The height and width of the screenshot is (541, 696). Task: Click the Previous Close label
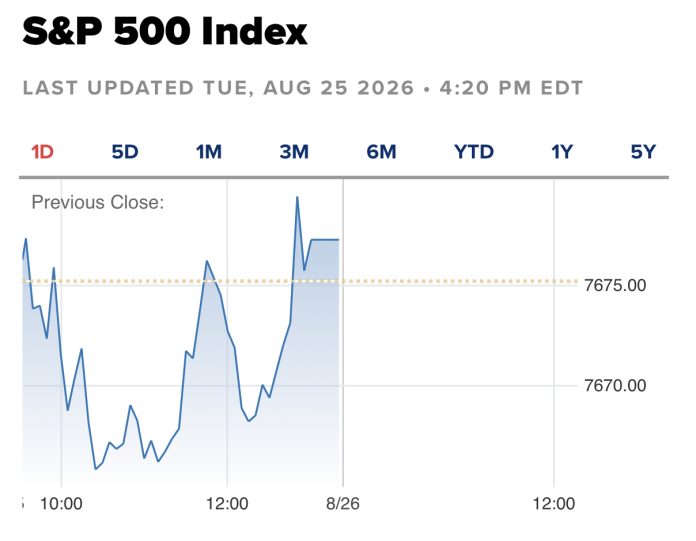click(98, 202)
